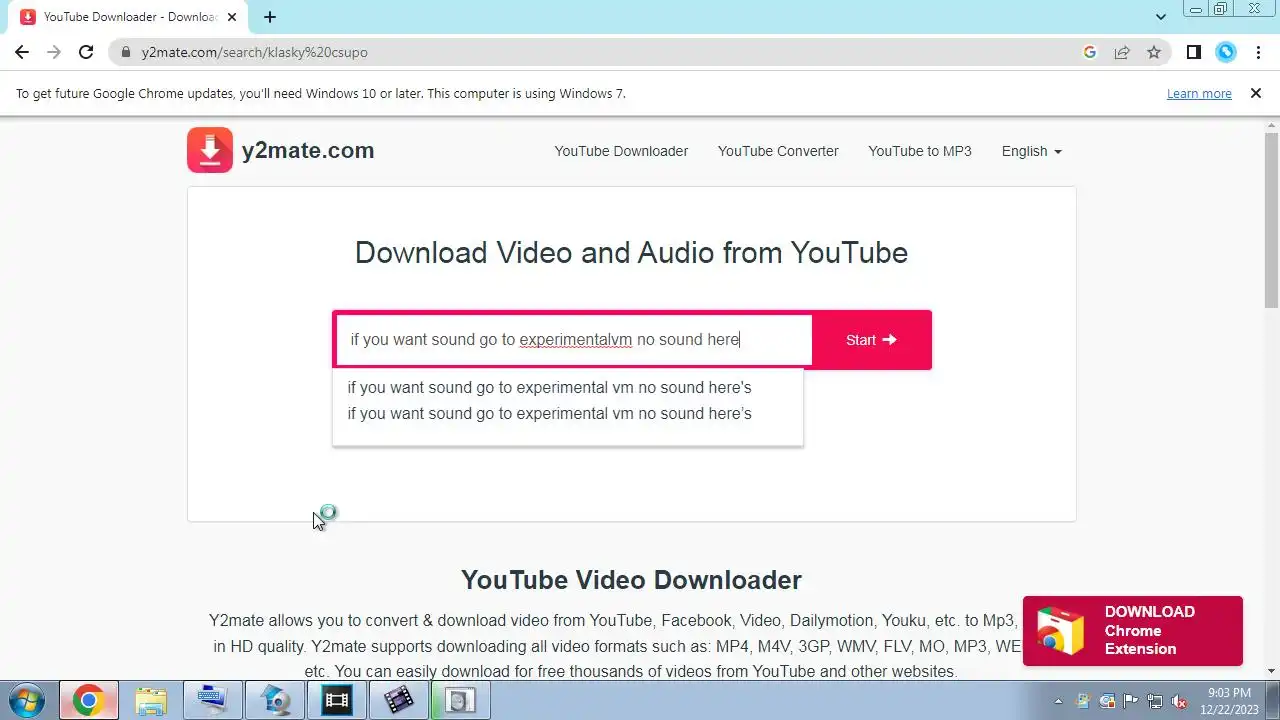Click the y2mate red download logo
This screenshot has height=720, width=1280.
coord(210,150)
